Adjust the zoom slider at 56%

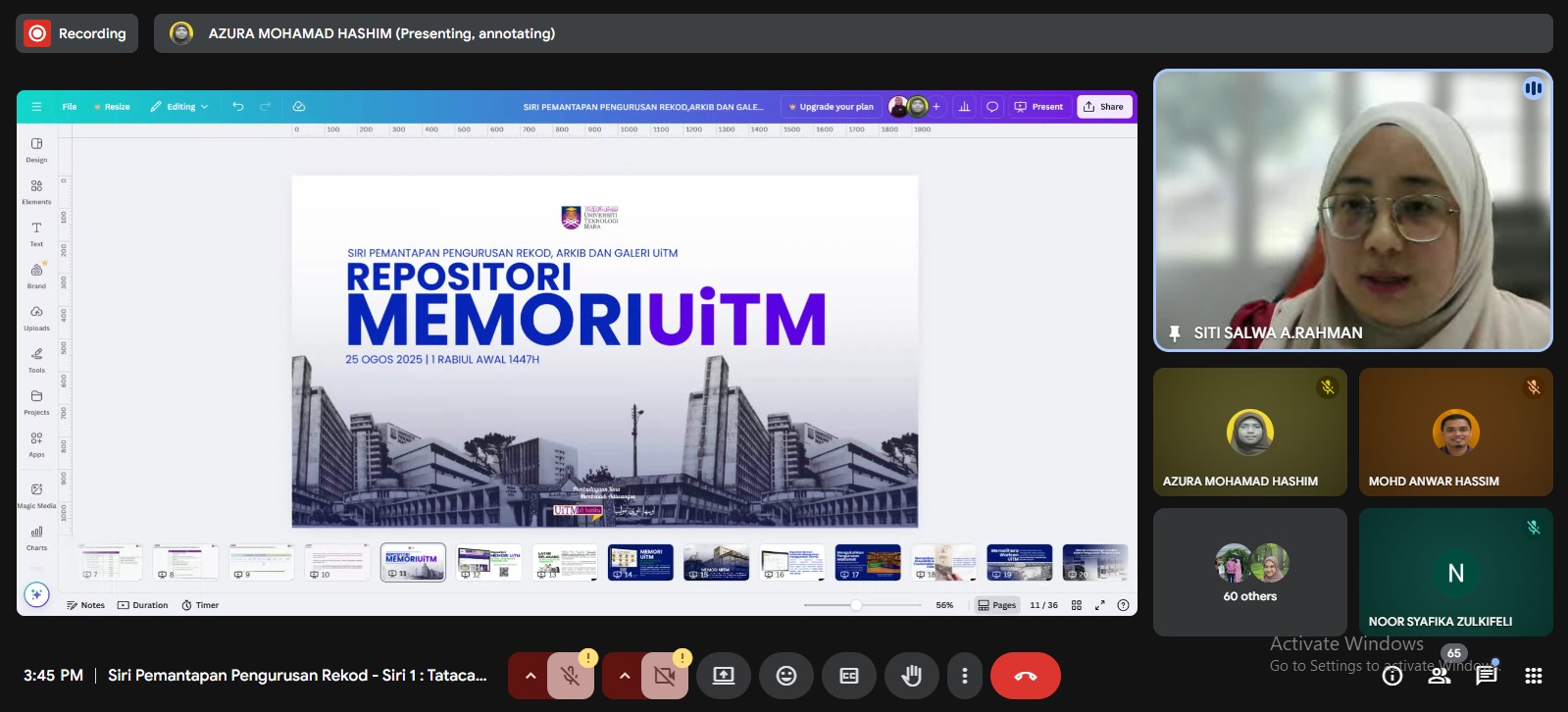856,605
